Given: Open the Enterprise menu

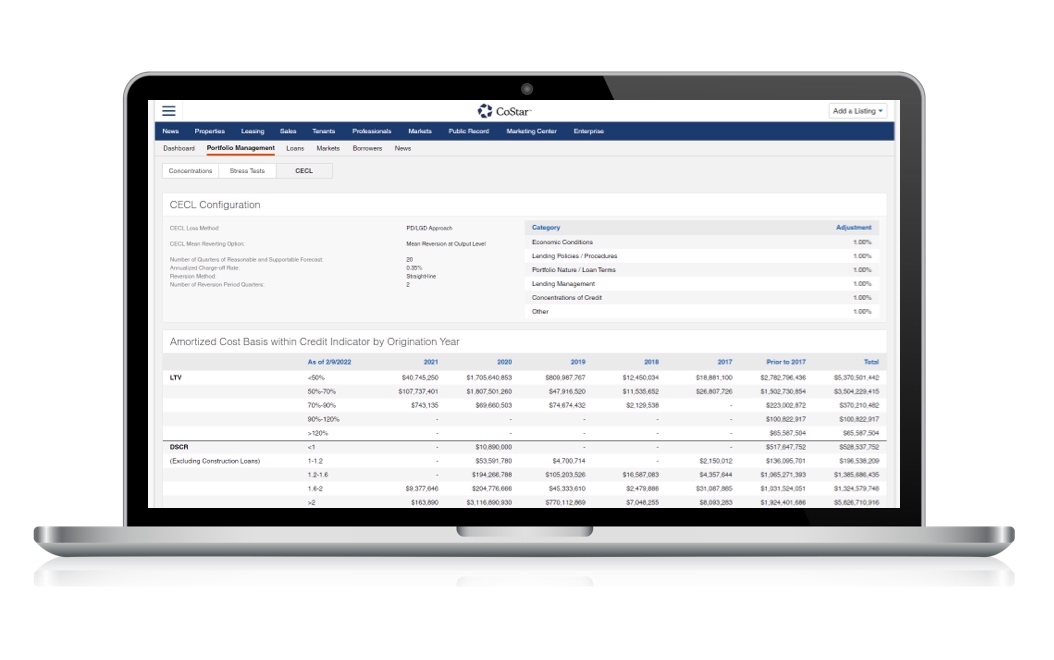Looking at the screenshot, I should tap(589, 131).
